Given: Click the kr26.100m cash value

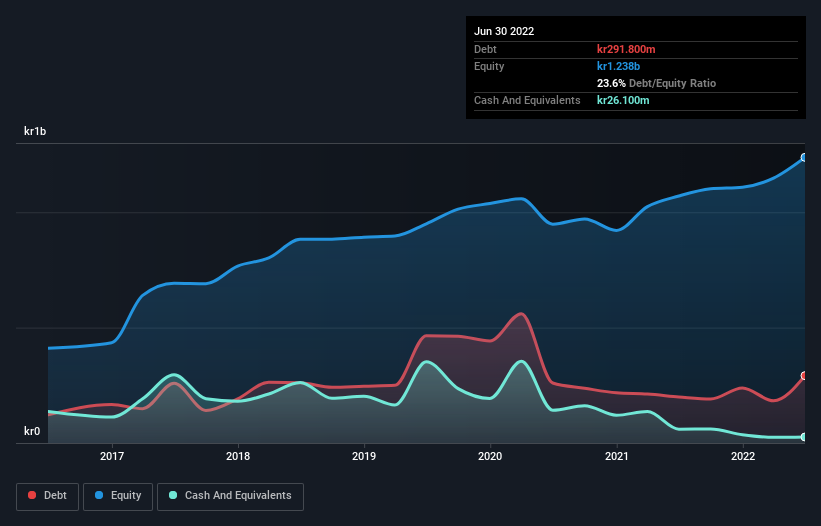Looking at the screenshot, I should pyautogui.click(x=623, y=100).
